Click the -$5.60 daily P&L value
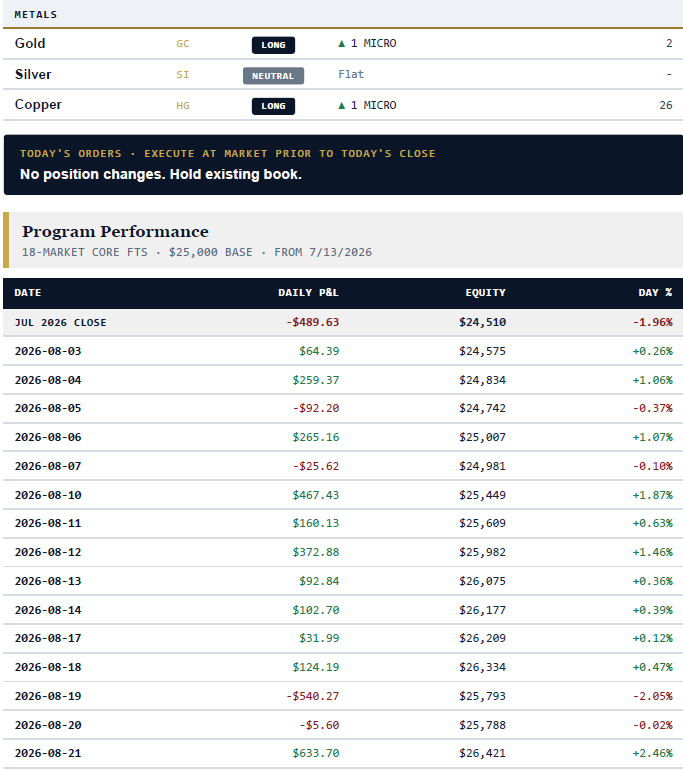683x770 pixels. coord(319,725)
